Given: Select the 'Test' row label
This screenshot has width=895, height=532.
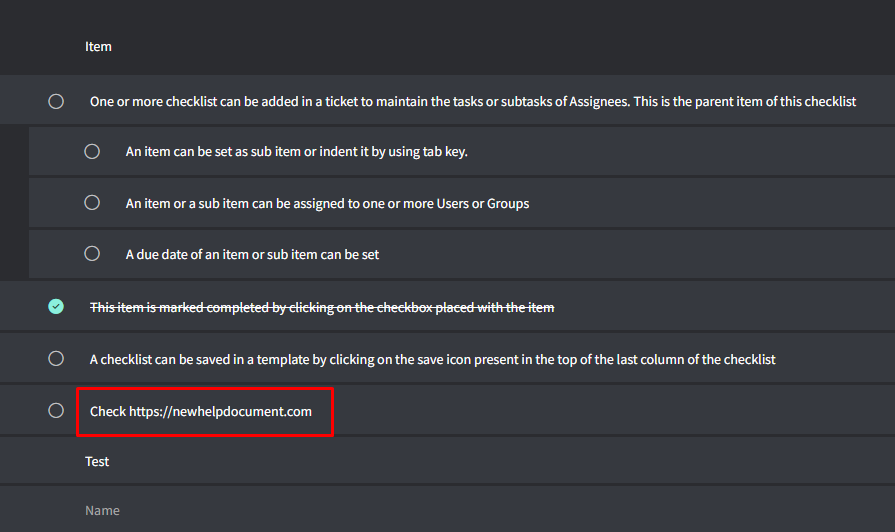Looking at the screenshot, I should 97,461.
